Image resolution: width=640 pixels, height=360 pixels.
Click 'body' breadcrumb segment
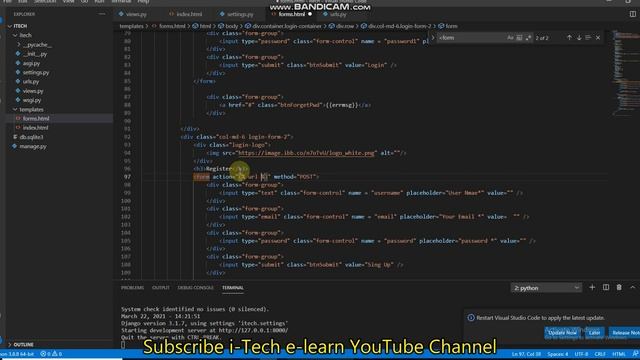click(x=231, y=26)
